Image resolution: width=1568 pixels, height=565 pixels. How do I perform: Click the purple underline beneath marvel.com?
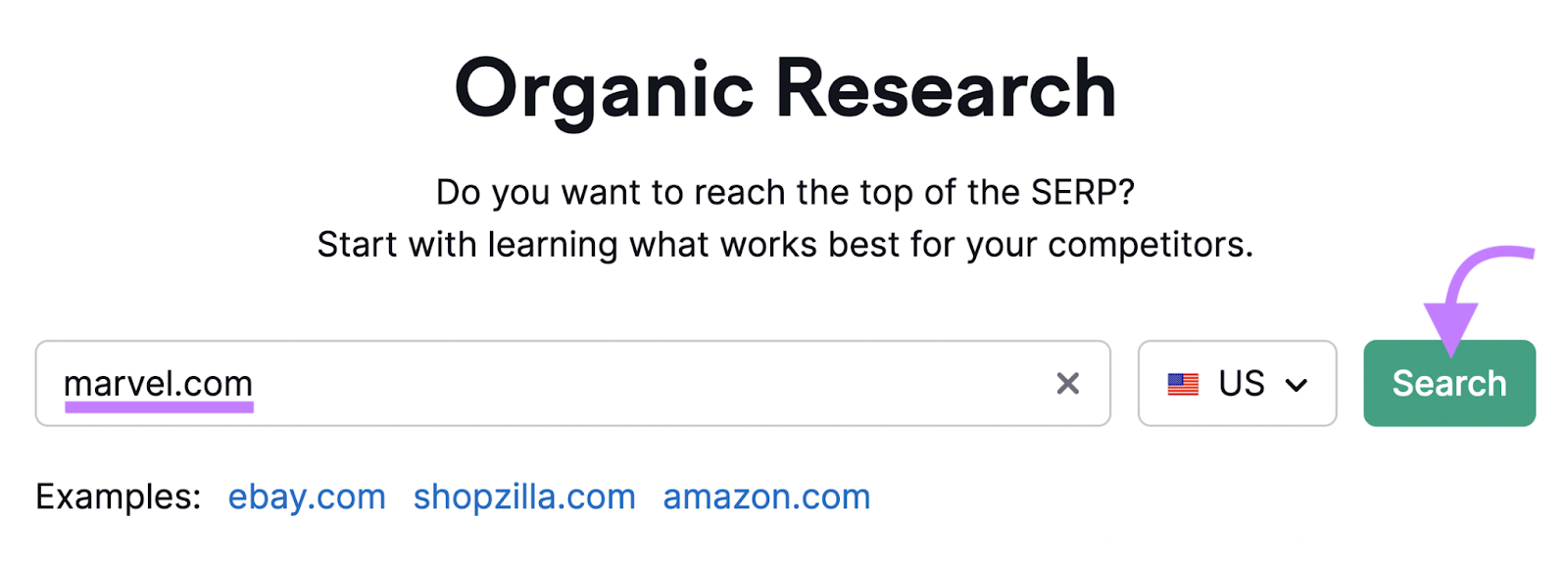tap(159, 404)
